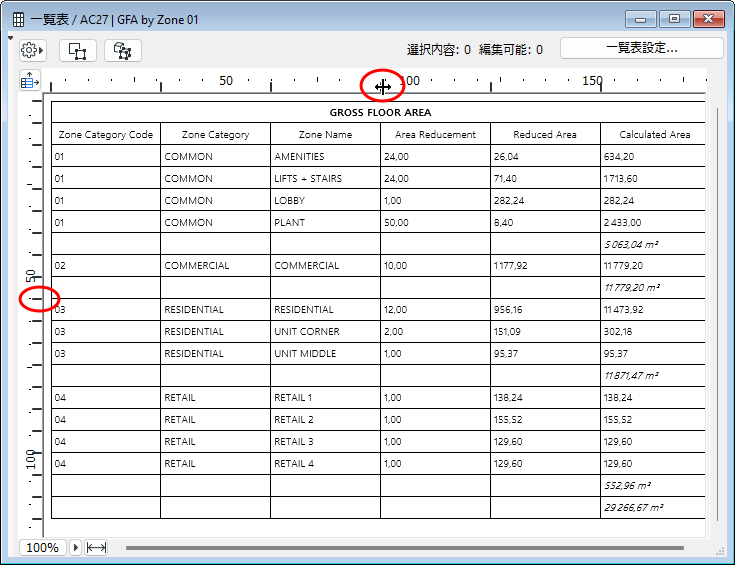
Task: Click the UNIT MIDDLE zone name cell
Action: pyautogui.click(x=325, y=354)
